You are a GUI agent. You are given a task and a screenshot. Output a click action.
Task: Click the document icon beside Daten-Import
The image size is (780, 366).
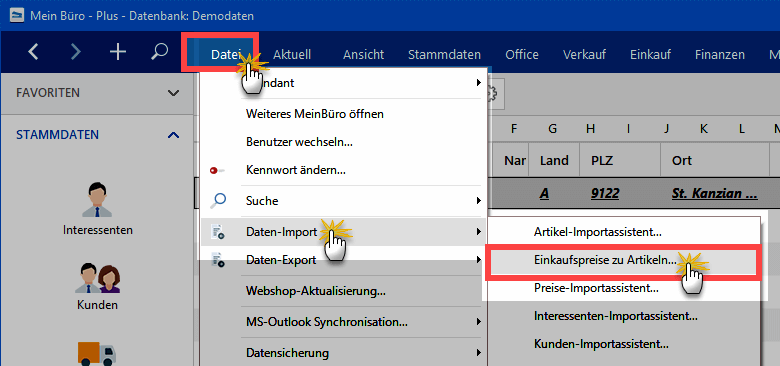pyautogui.click(x=218, y=231)
